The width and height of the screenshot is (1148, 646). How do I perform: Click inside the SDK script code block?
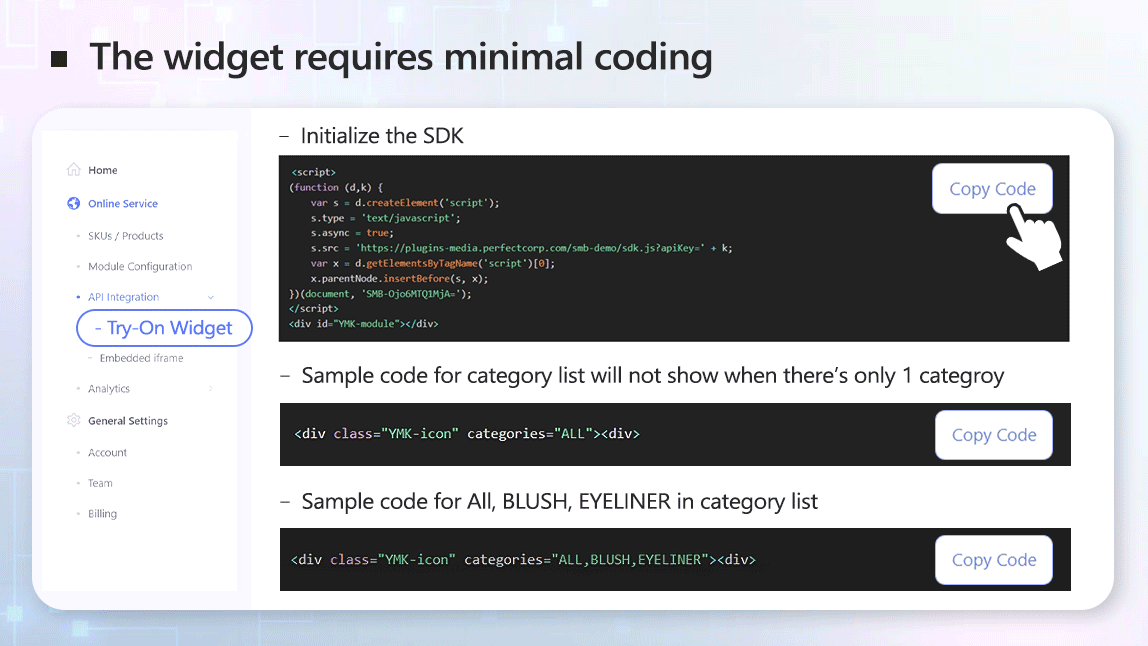(600, 250)
